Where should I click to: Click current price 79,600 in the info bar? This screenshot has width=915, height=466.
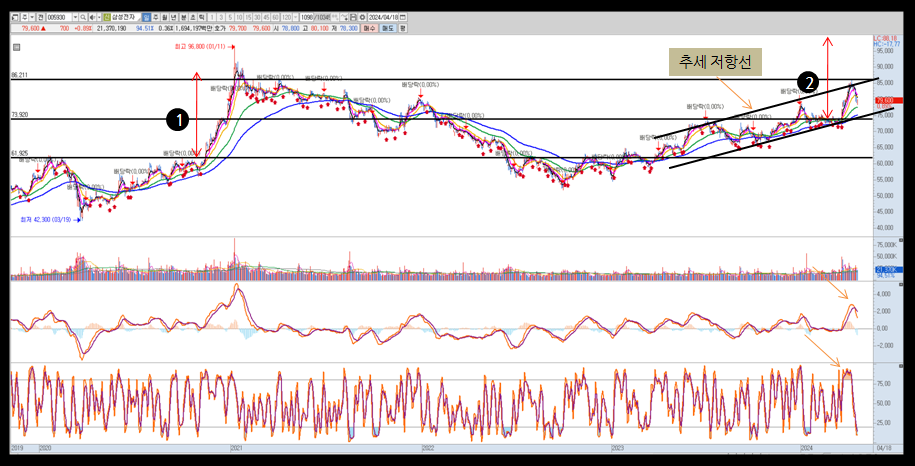31,29
